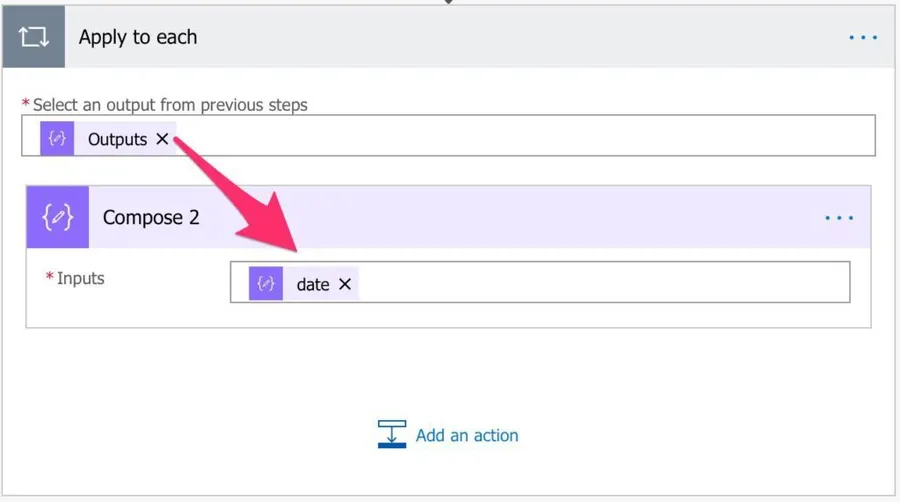Image resolution: width=900 pixels, height=502 pixels.
Task: Open the Compose 2 ellipsis menu
Action: coord(839,218)
